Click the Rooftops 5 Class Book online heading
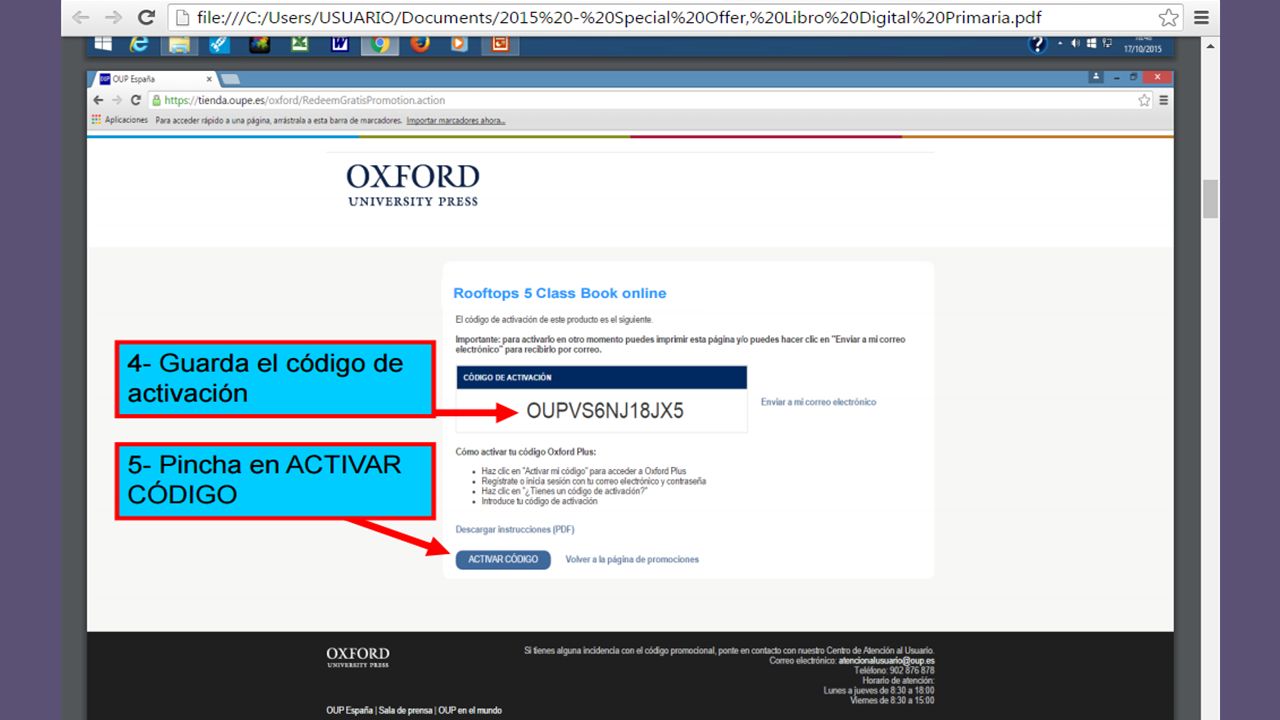The width and height of the screenshot is (1280, 720). pos(560,293)
